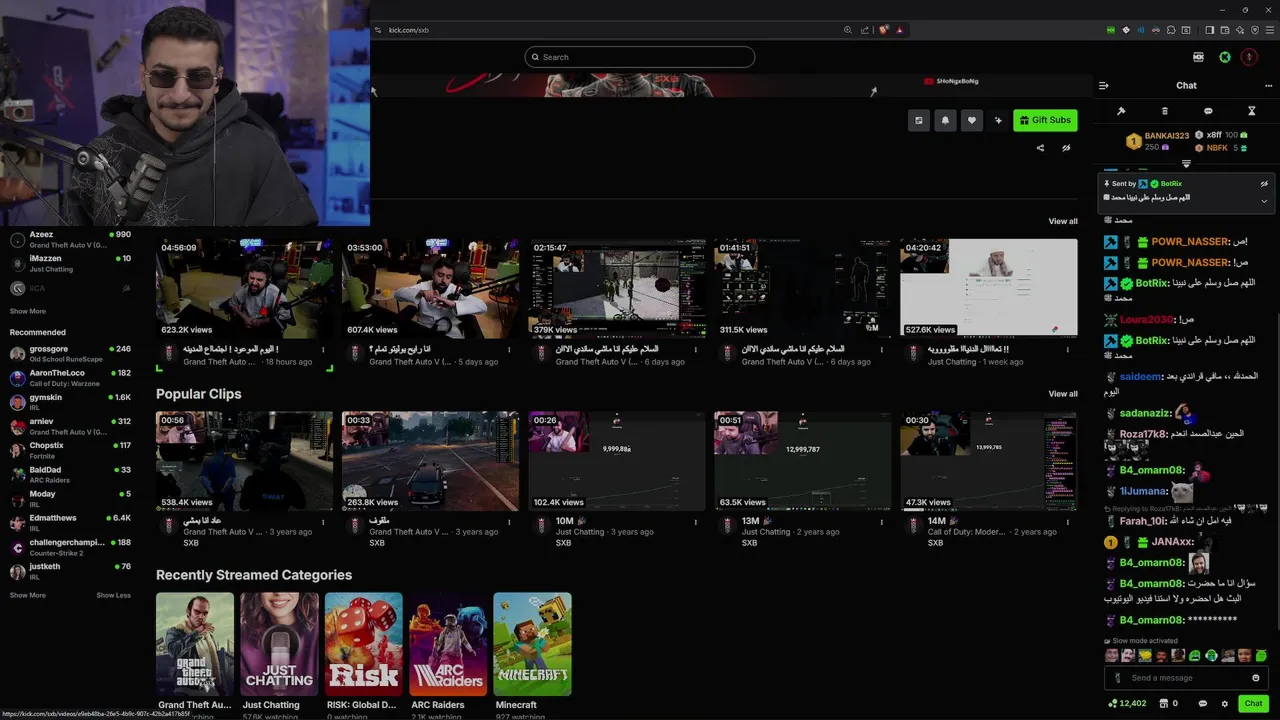Show More followed channels in sidebar
The width and height of the screenshot is (1280, 720).
click(x=28, y=311)
